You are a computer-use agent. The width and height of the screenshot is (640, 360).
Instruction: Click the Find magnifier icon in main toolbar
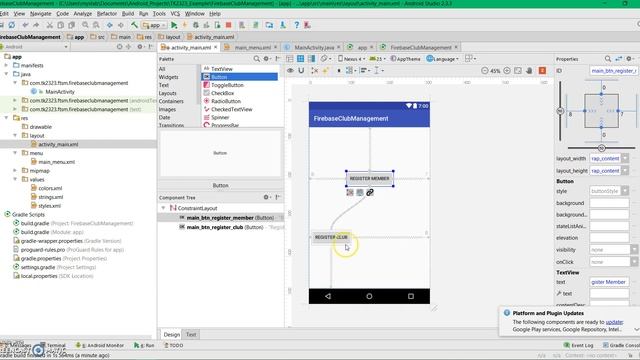[x=85, y=25]
